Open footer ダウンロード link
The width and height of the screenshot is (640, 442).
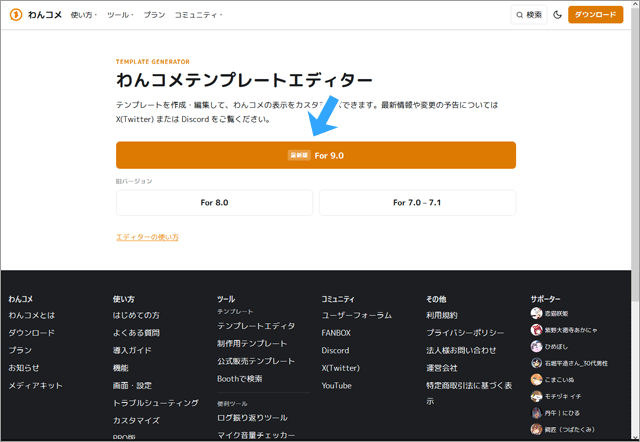(x=31, y=333)
